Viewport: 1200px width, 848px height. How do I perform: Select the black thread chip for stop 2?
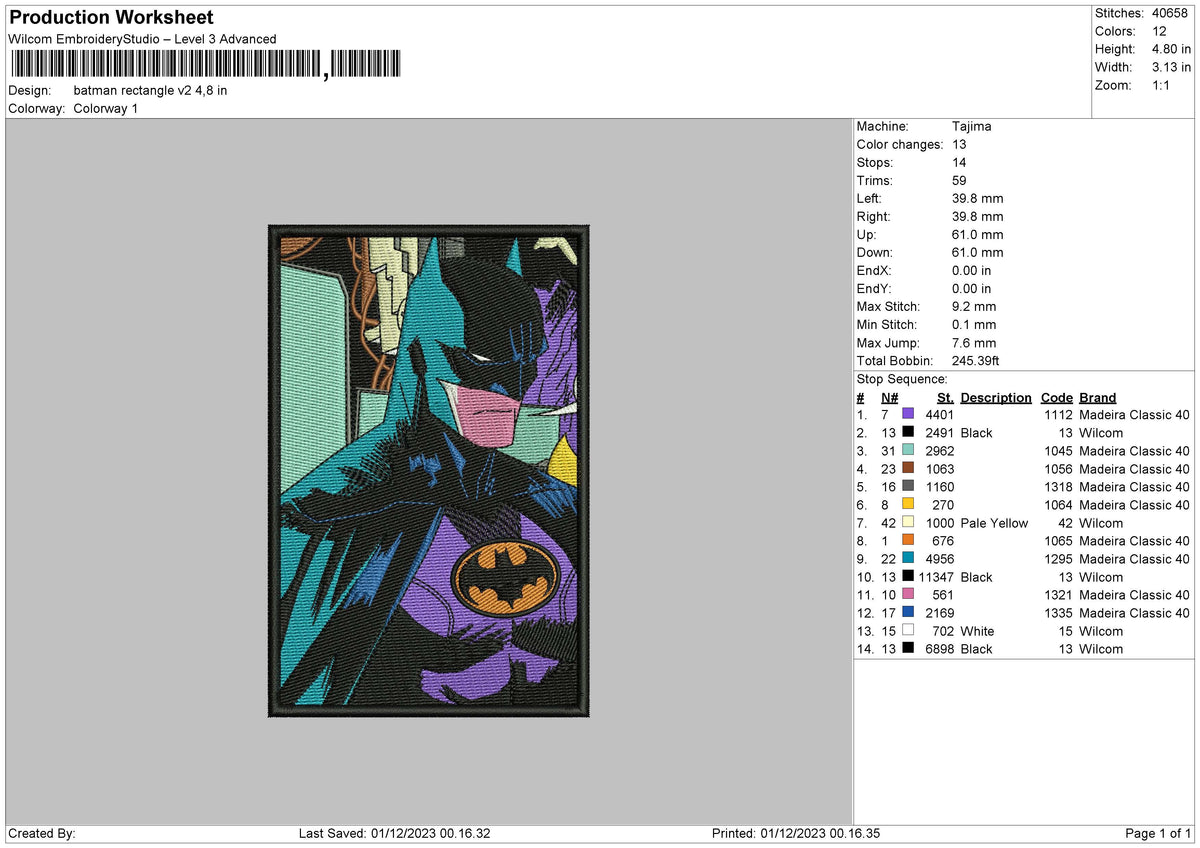point(908,432)
